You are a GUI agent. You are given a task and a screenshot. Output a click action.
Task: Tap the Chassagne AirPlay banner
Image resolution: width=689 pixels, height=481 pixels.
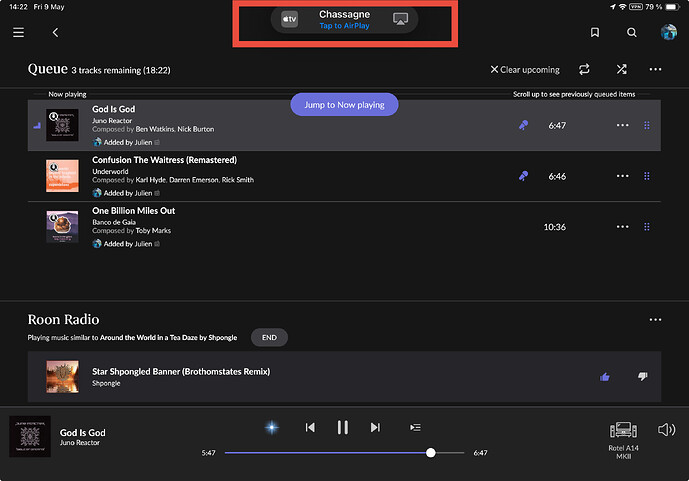[344, 20]
